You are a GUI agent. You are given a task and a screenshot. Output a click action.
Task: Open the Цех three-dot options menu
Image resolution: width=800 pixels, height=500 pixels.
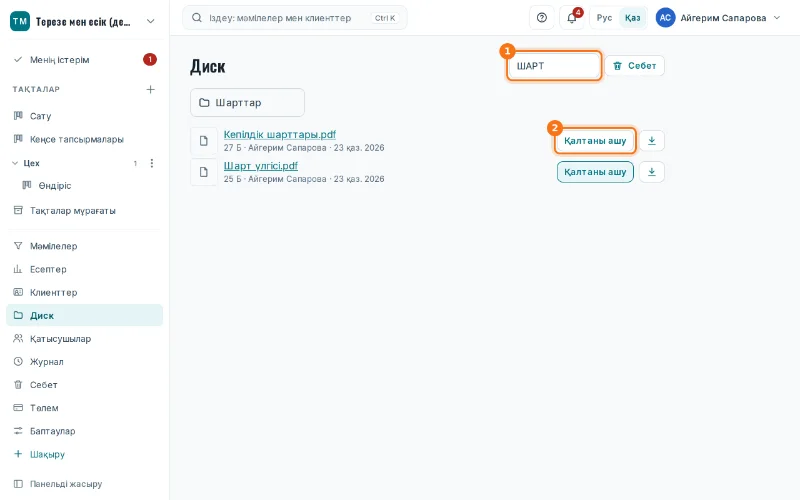(152, 163)
